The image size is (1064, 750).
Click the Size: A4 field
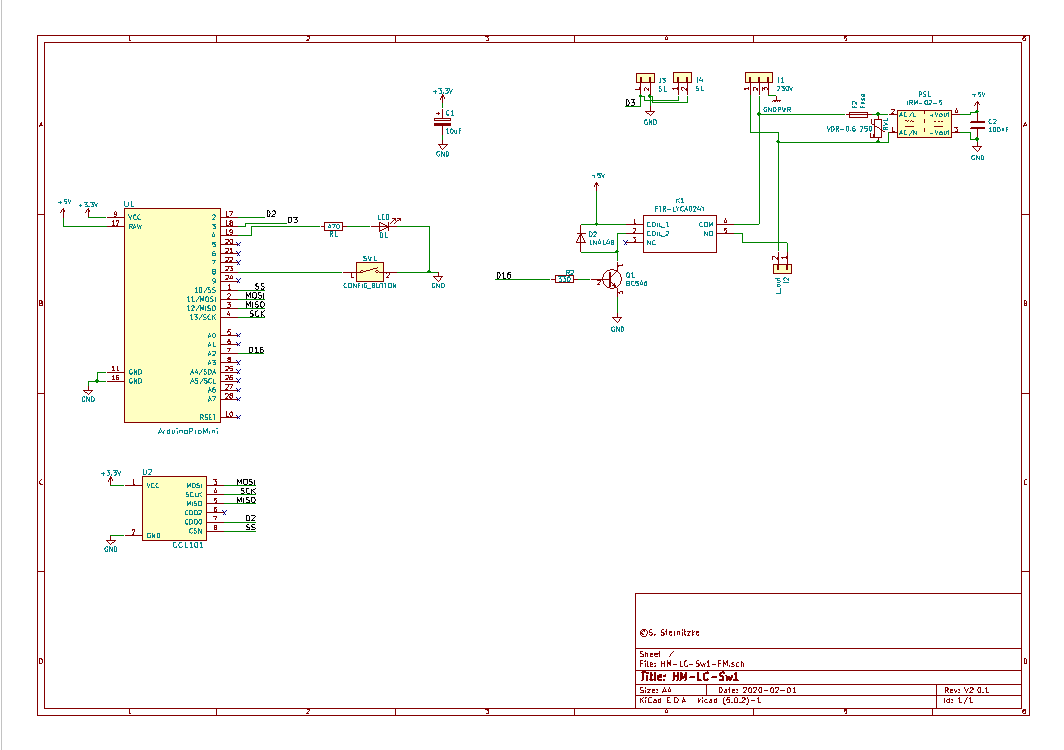click(x=656, y=690)
